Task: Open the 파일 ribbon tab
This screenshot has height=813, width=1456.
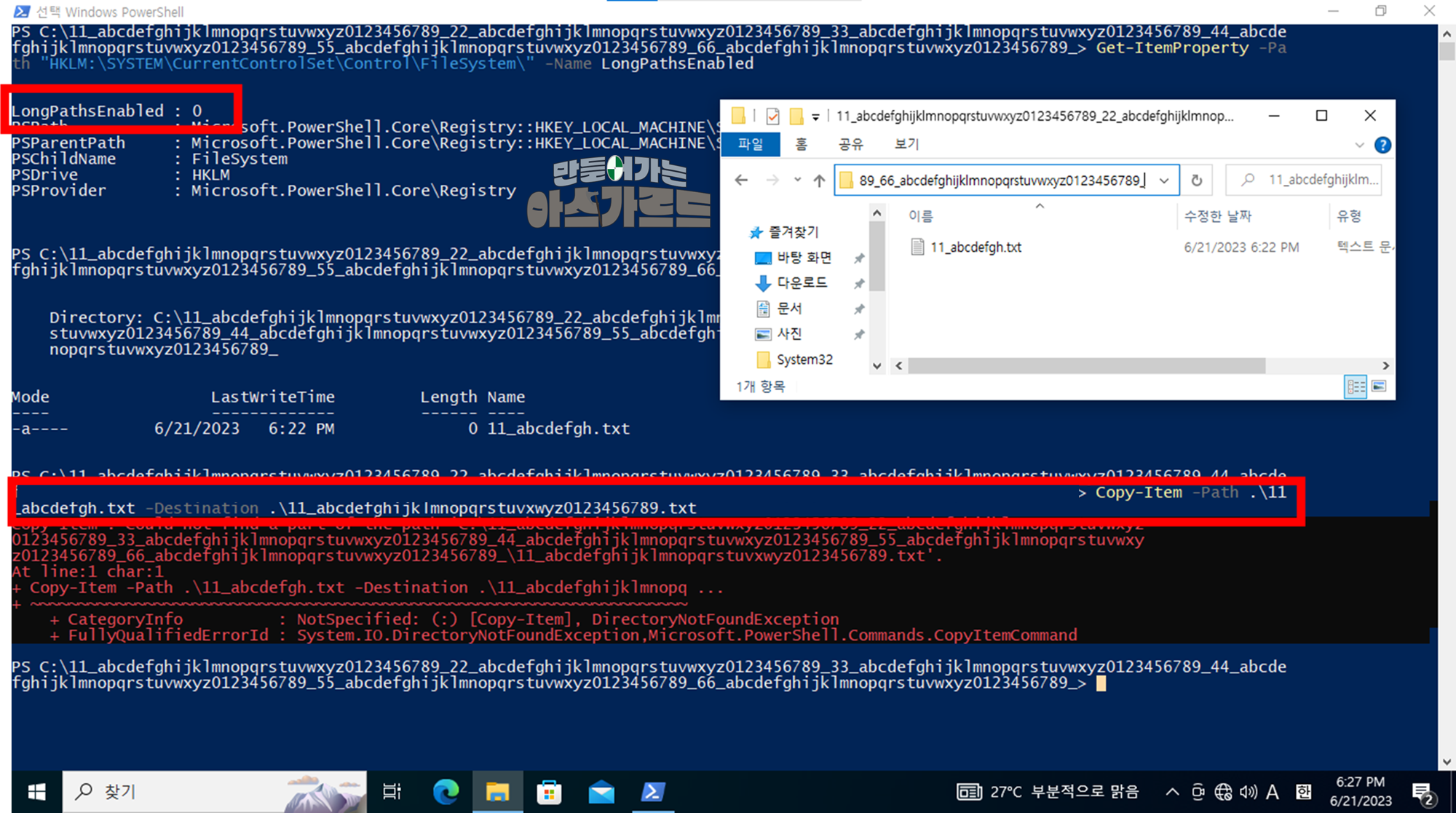Action: click(751, 144)
